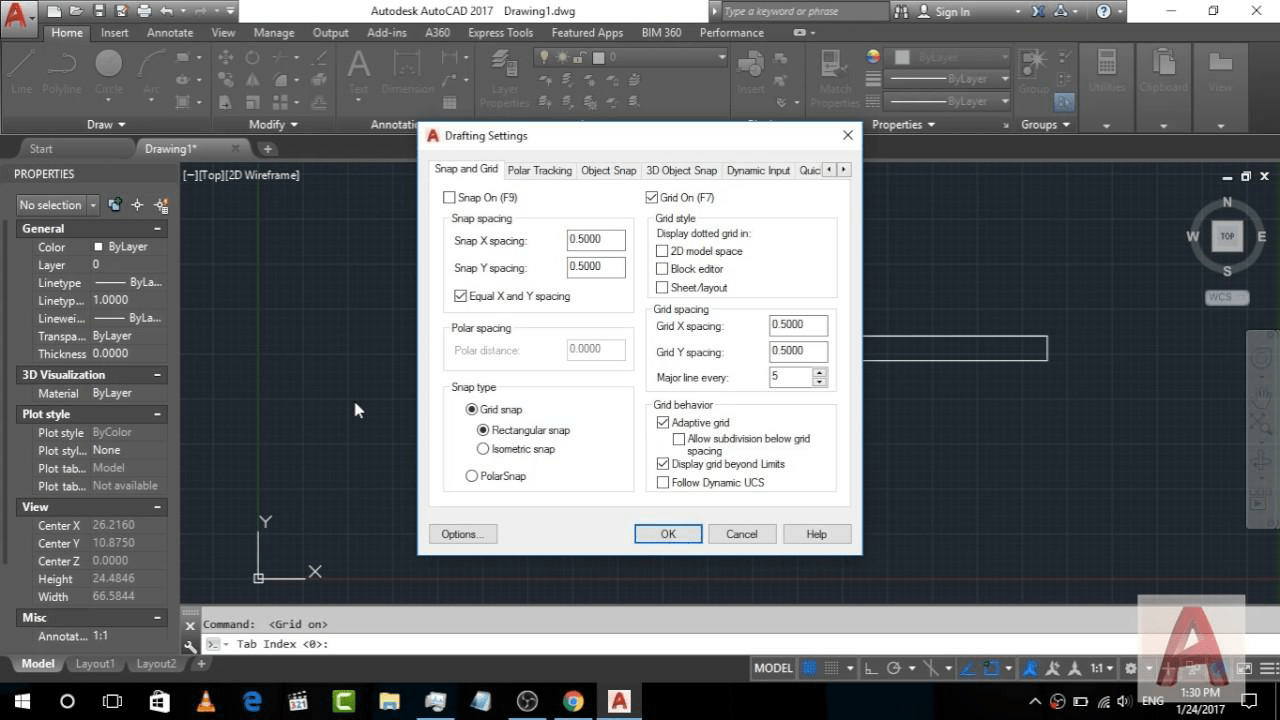Screen dimensions: 1280x720
Task: Click OK to confirm drafting settings
Action: 667,533
